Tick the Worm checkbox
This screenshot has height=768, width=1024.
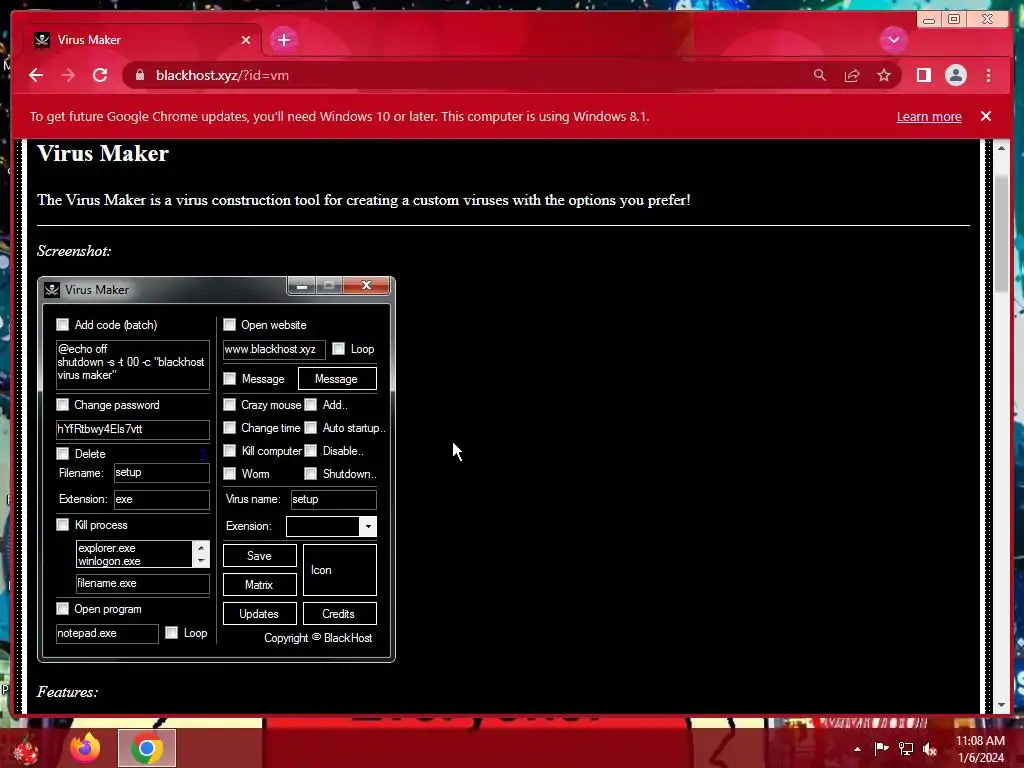(x=229, y=473)
